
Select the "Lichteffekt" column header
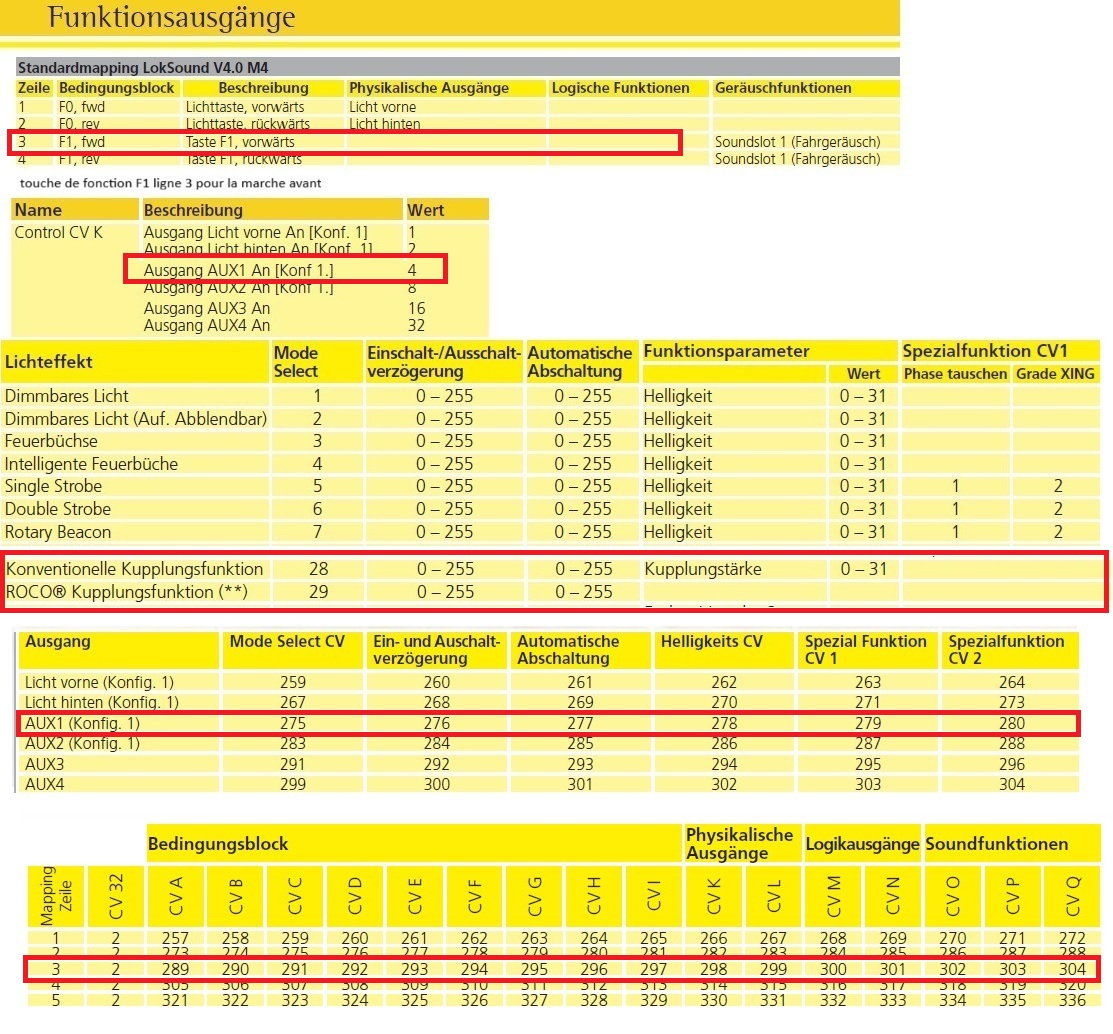click(48, 362)
